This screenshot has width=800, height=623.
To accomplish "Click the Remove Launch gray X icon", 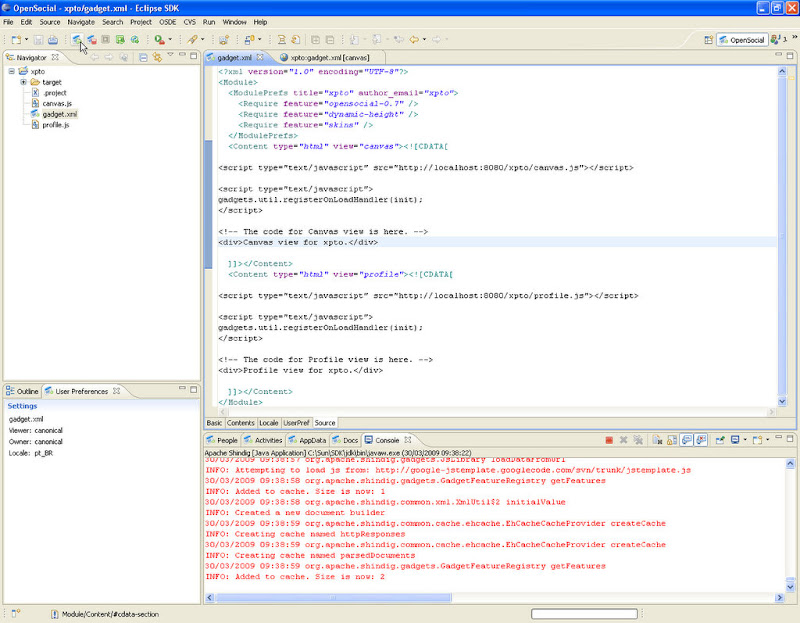I will [623, 440].
